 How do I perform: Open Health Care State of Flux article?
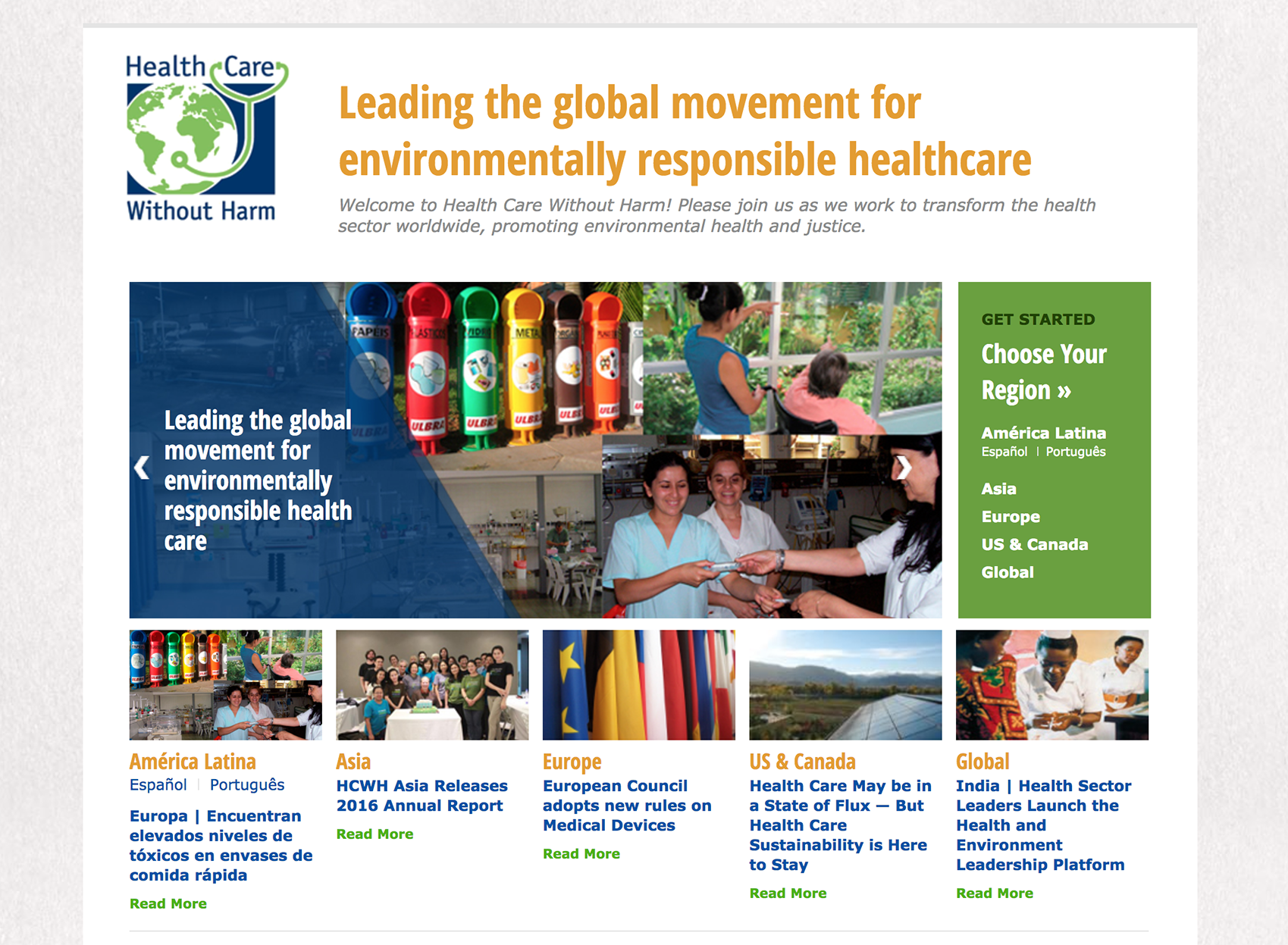click(840, 825)
